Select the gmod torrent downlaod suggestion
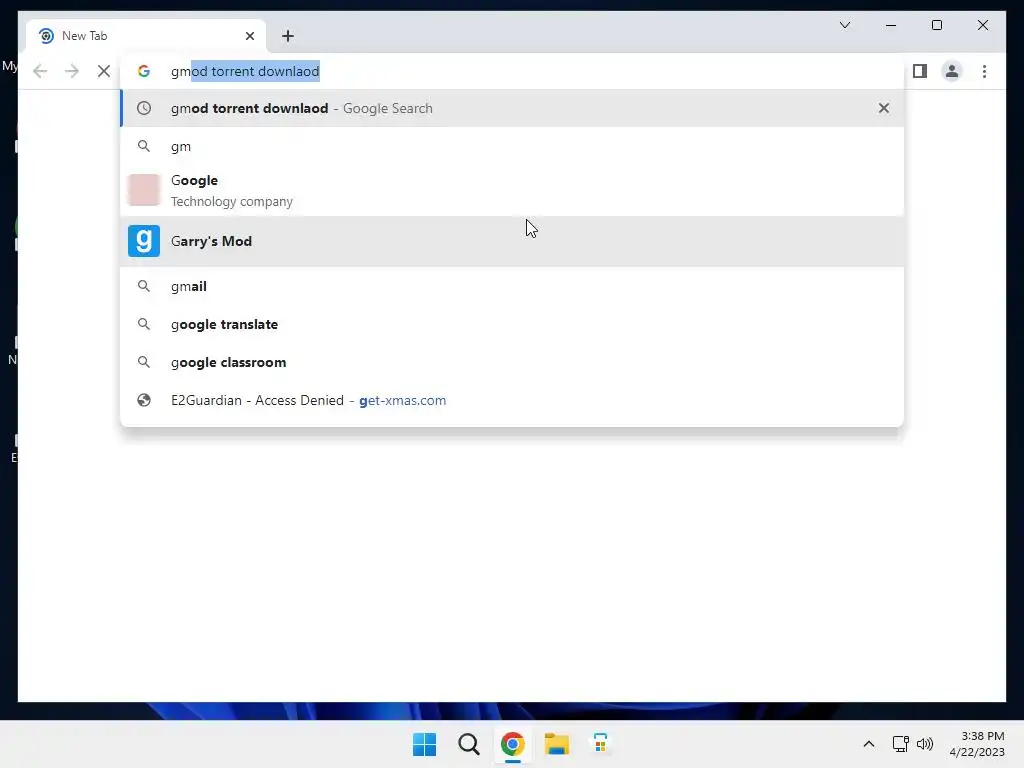This screenshot has height=768, width=1024. [512, 108]
